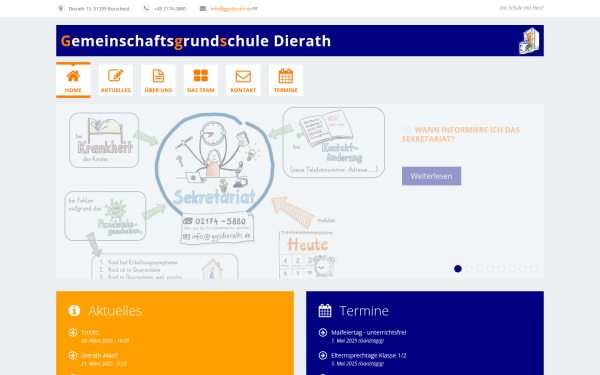Click the slogan Die Schule mit Herz!
Screen dimensions: 600x375
coord(522,8)
